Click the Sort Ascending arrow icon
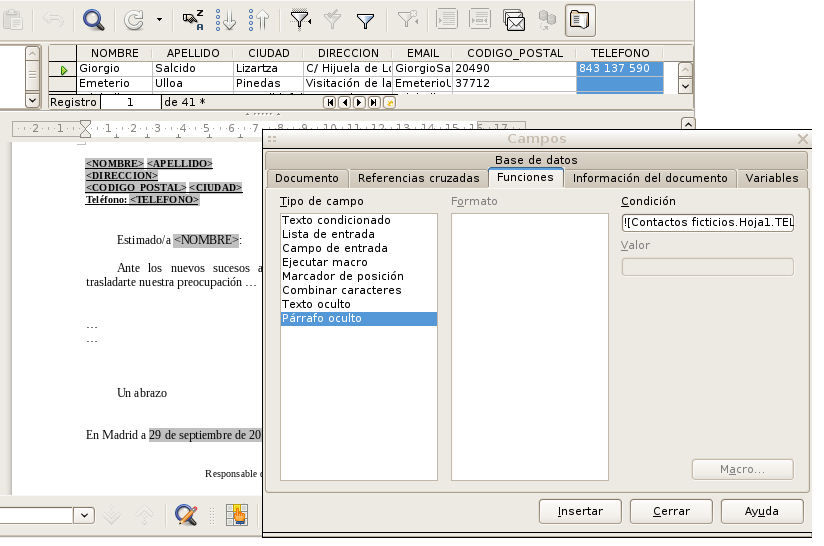Viewport: 824px width, 546px height. (226, 19)
